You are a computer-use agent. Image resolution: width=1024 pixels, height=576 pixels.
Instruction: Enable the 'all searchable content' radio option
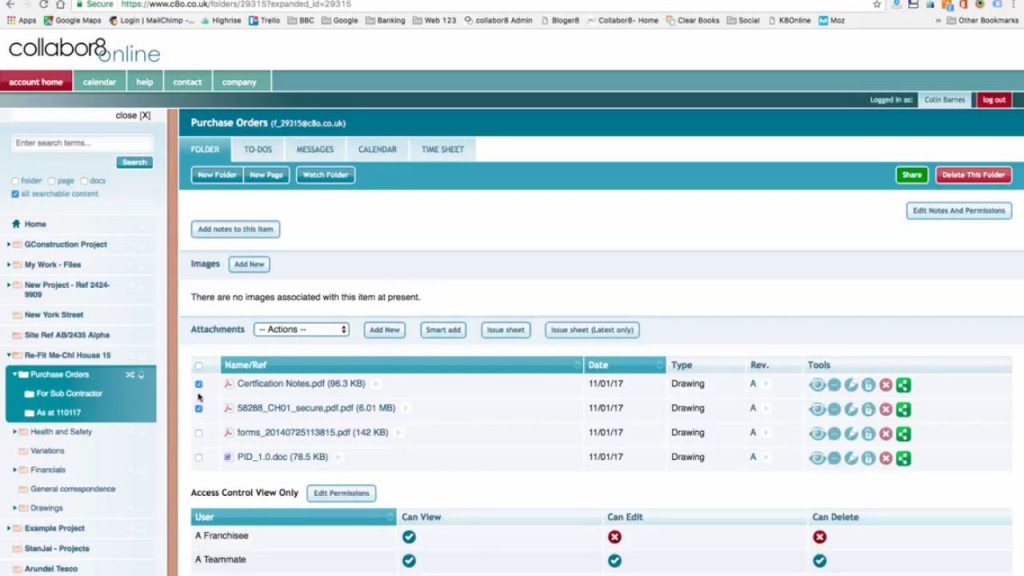[14, 194]
